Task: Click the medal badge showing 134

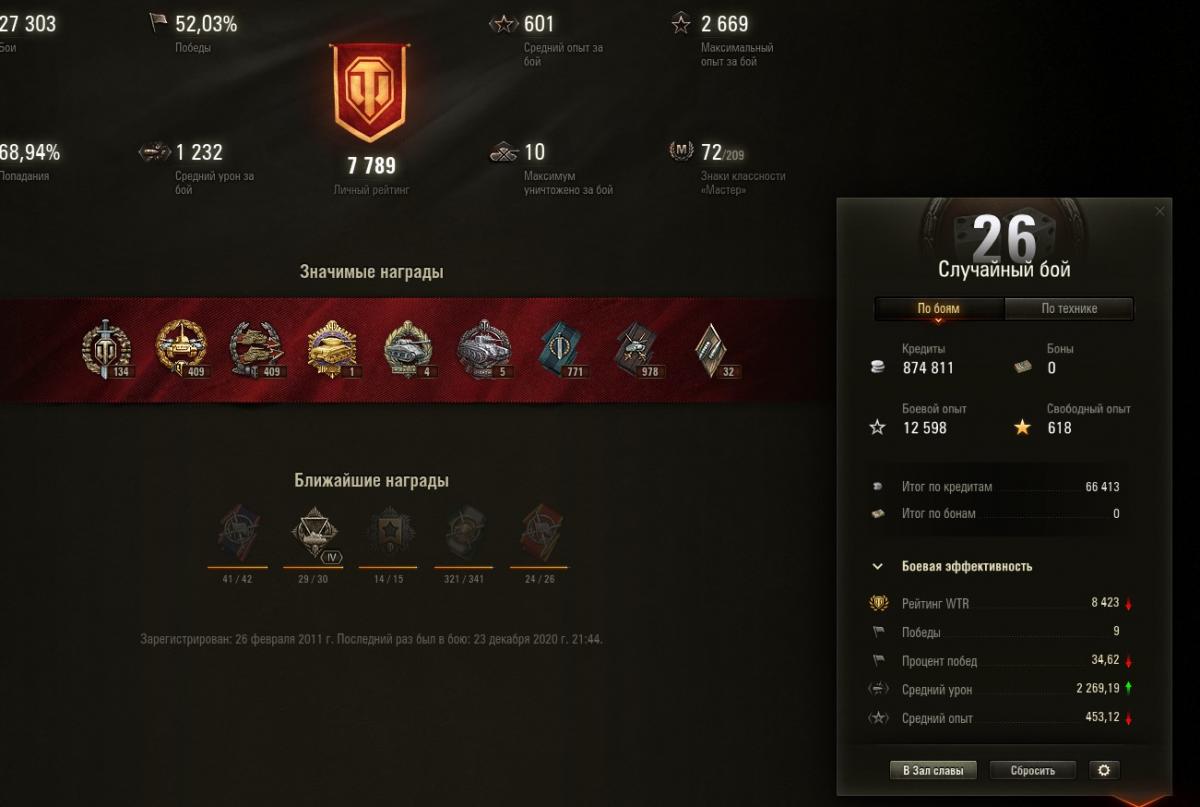Action: point(105,349)
